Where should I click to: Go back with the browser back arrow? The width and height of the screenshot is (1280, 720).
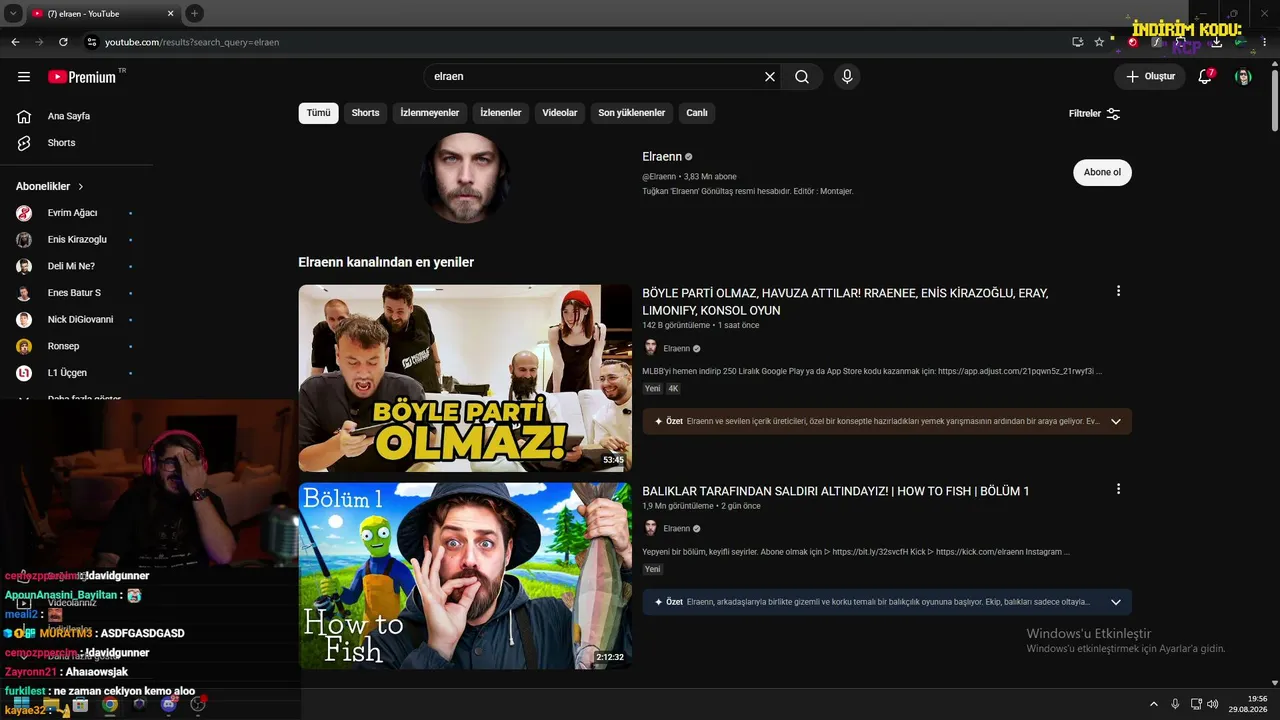pos(15,42)
